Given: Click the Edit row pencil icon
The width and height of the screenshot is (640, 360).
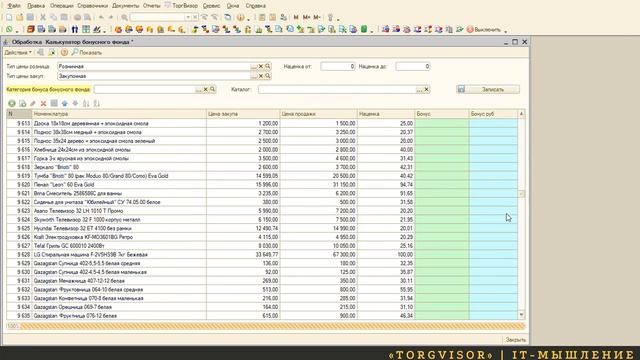Looking at the screenshot, I should pos(33,104).
